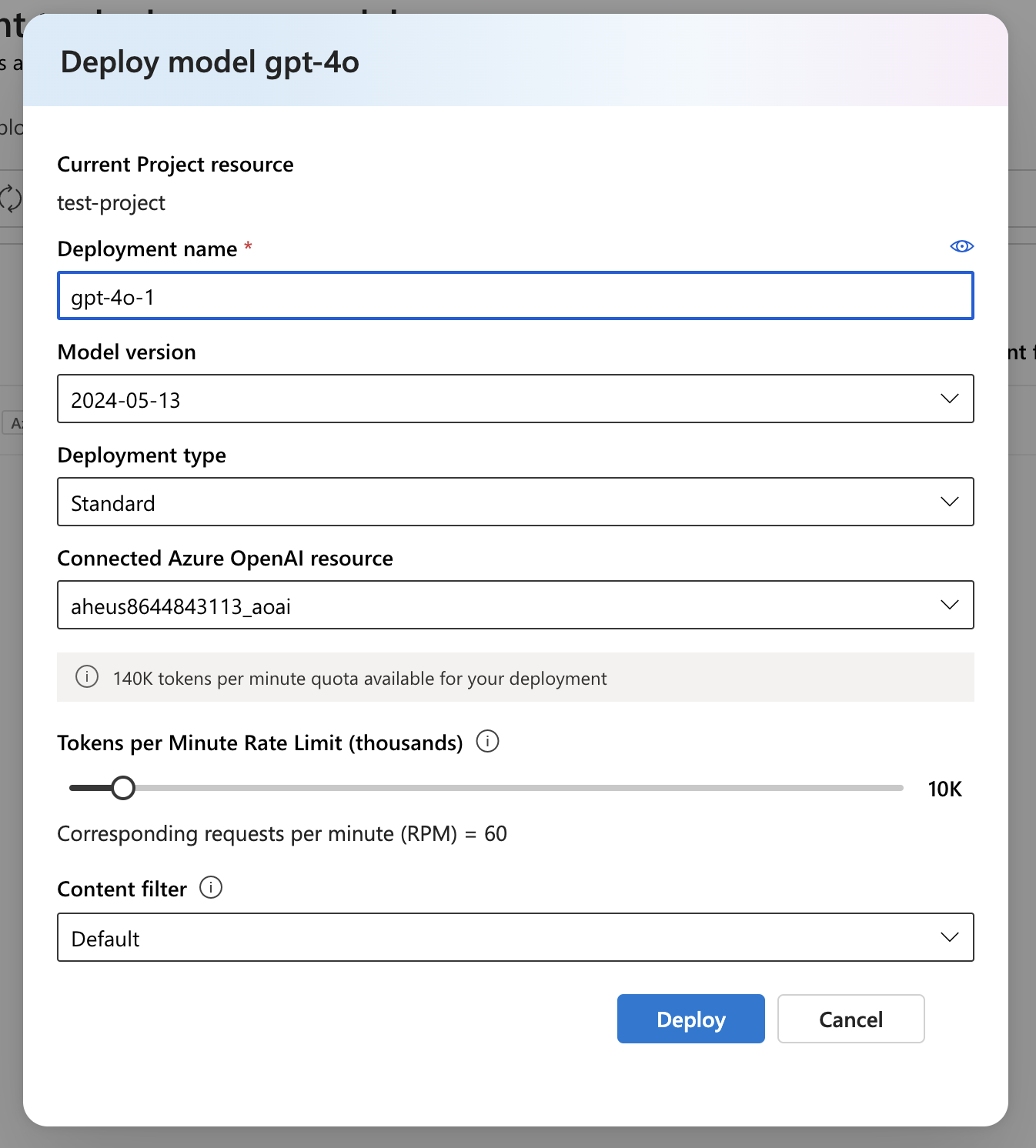This screenshot has height=1148, width=1036.
Task: Click the Connected Azure OpenAI resource label
Action: point(226,559)
